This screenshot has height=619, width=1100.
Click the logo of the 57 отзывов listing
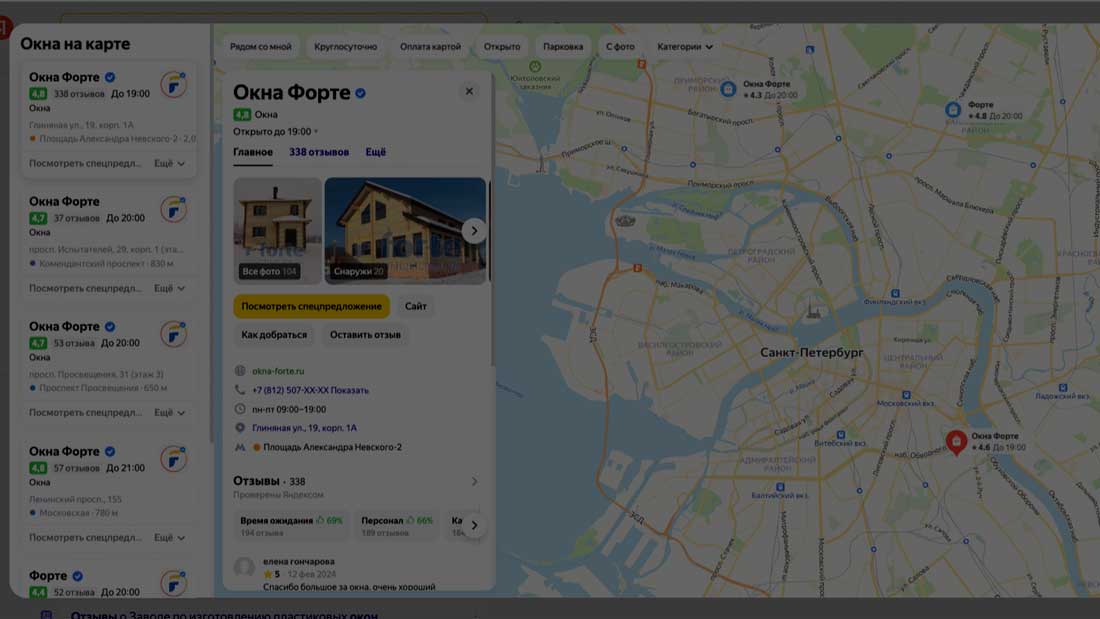[173, 459]
